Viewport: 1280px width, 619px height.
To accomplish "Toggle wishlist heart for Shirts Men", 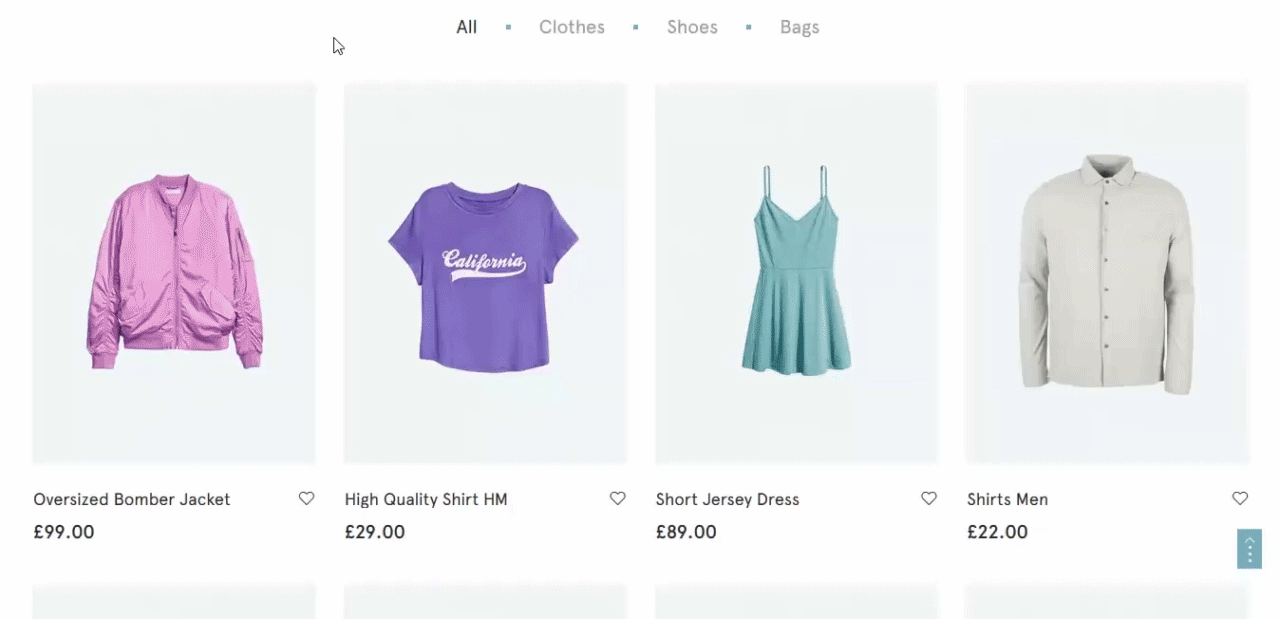I will pyautogui.click(x=1240, y=498).
